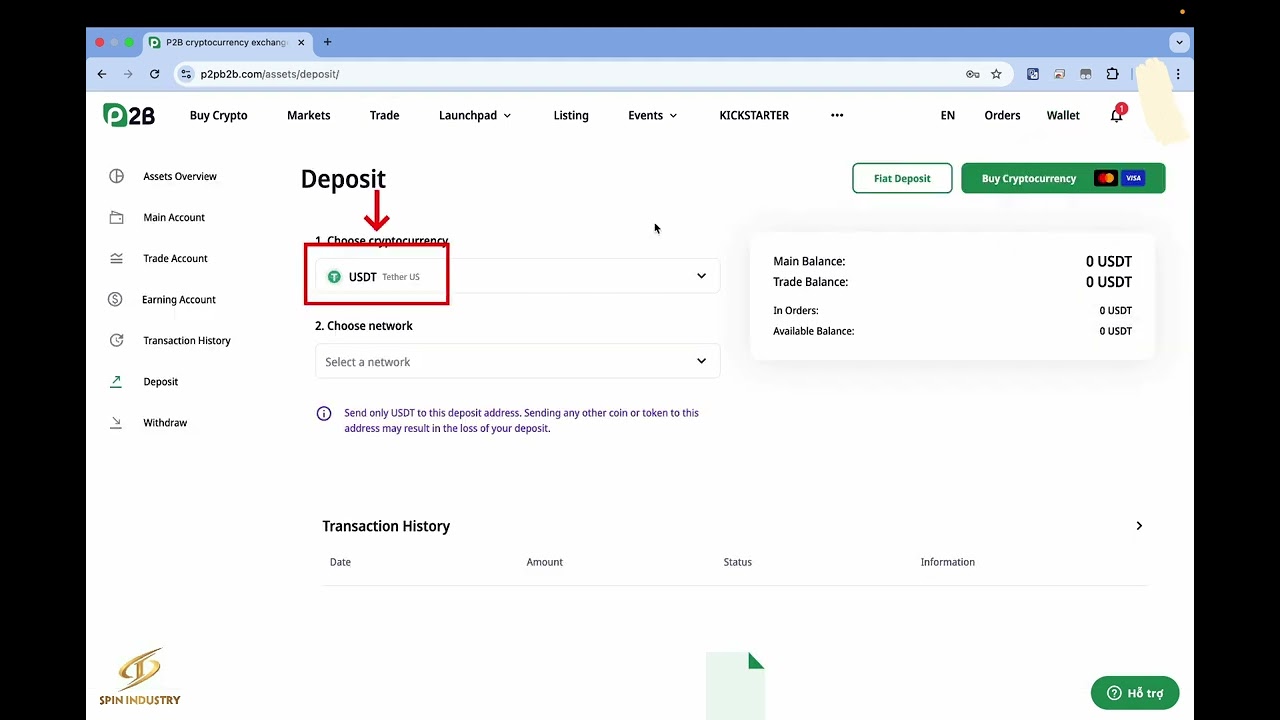This screenshot has height=720, width=1280.
Task: Open the browser tab list dropdown
Action: [1180, 42]
